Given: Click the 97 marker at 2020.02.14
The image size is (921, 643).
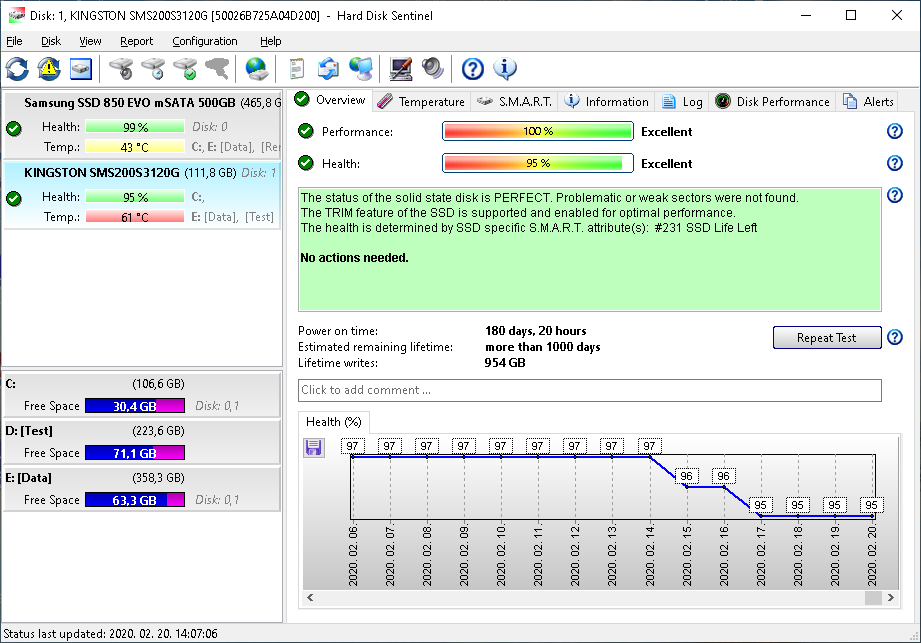Looking at the screenshot, I should [x=649, y=446].
